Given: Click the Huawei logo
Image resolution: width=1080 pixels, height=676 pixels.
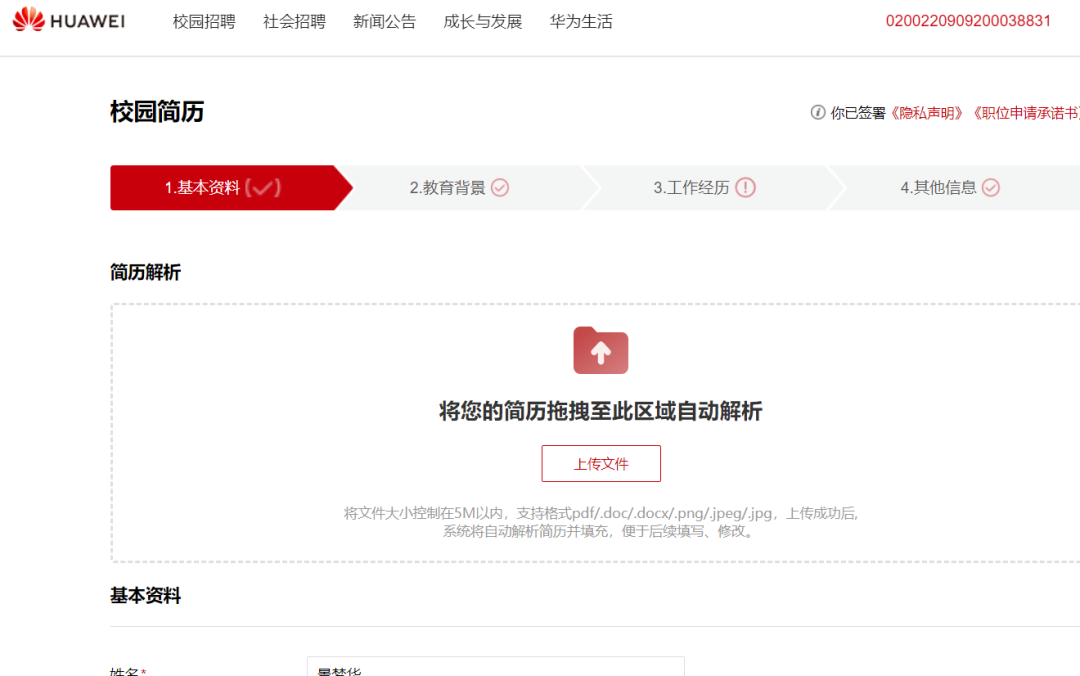Looking at the screenshot, I should tap(69, 20).
